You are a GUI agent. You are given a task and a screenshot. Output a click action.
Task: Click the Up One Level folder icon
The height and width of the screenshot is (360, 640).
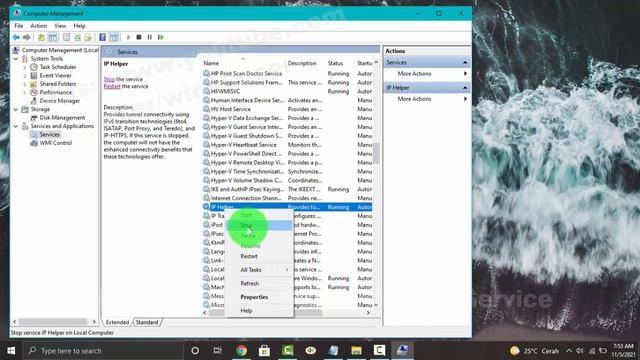(41, 37)
